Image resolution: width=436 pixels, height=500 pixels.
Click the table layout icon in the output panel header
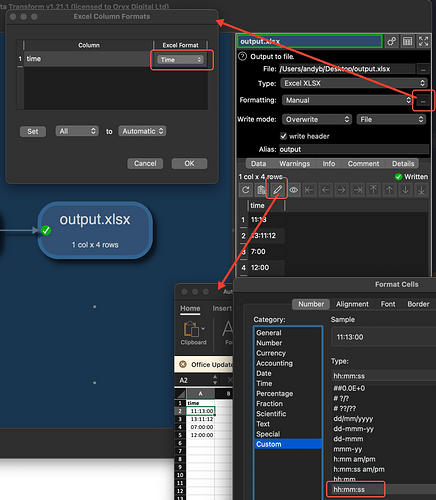coord(407,41)
